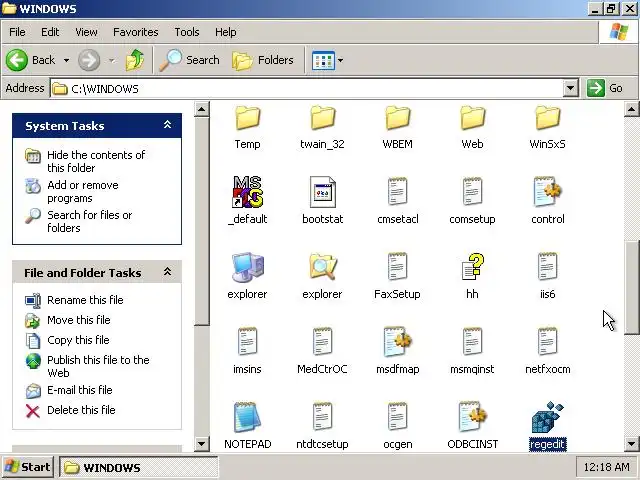Image resolution: width=640 pixels, height=480 pixels.
Task: Click the Forward arrow button
Action: 89,60
